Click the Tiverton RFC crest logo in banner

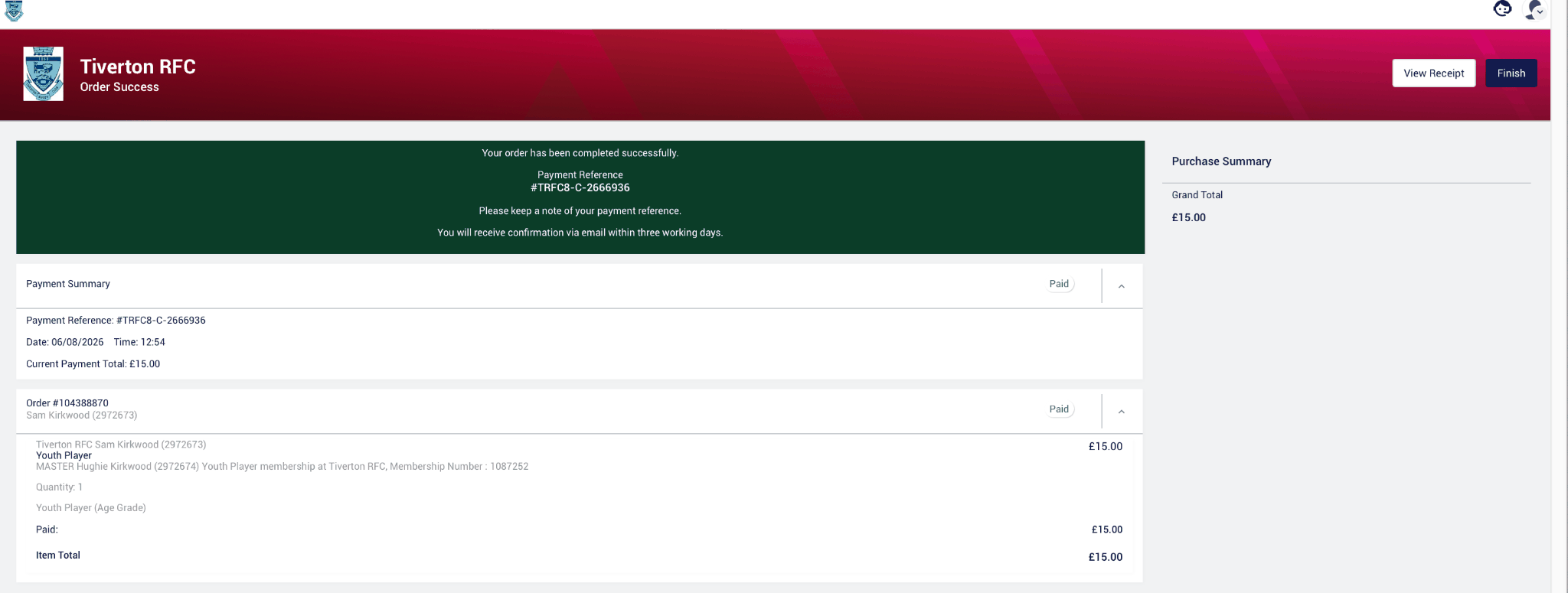coord(43,74)
